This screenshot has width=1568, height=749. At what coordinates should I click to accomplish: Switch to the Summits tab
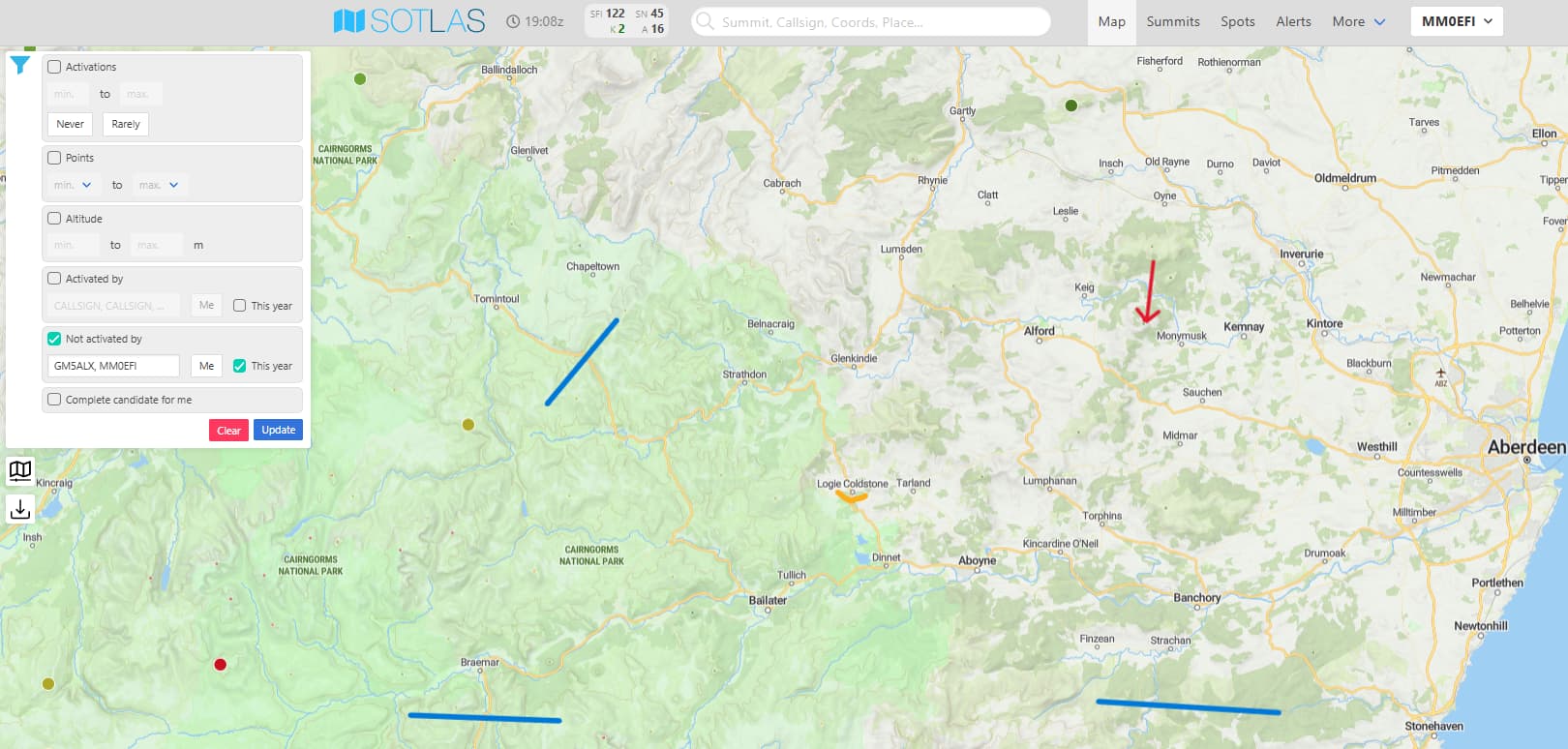1172,21
